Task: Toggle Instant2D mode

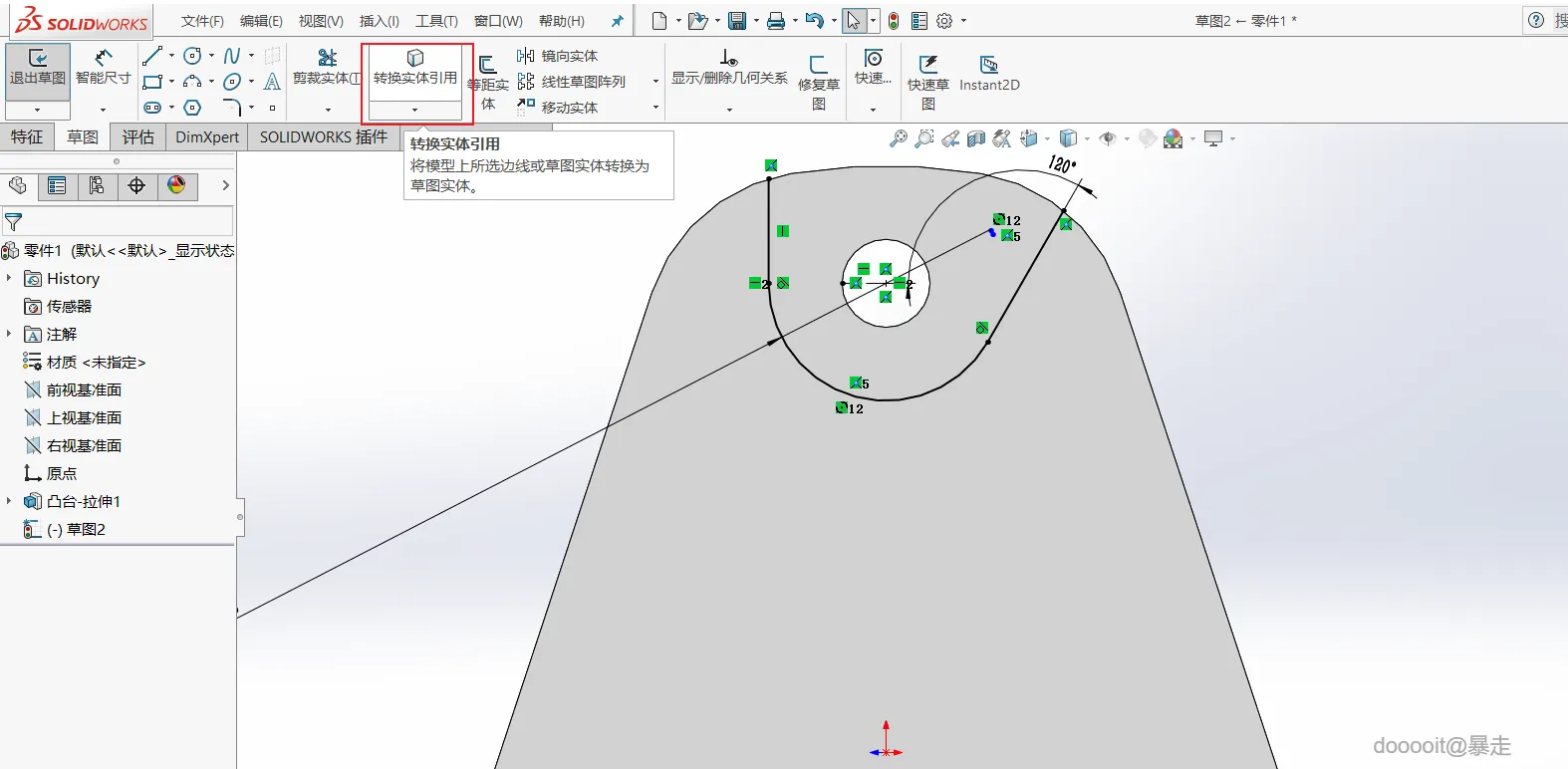Action: (x=989, y=74)
